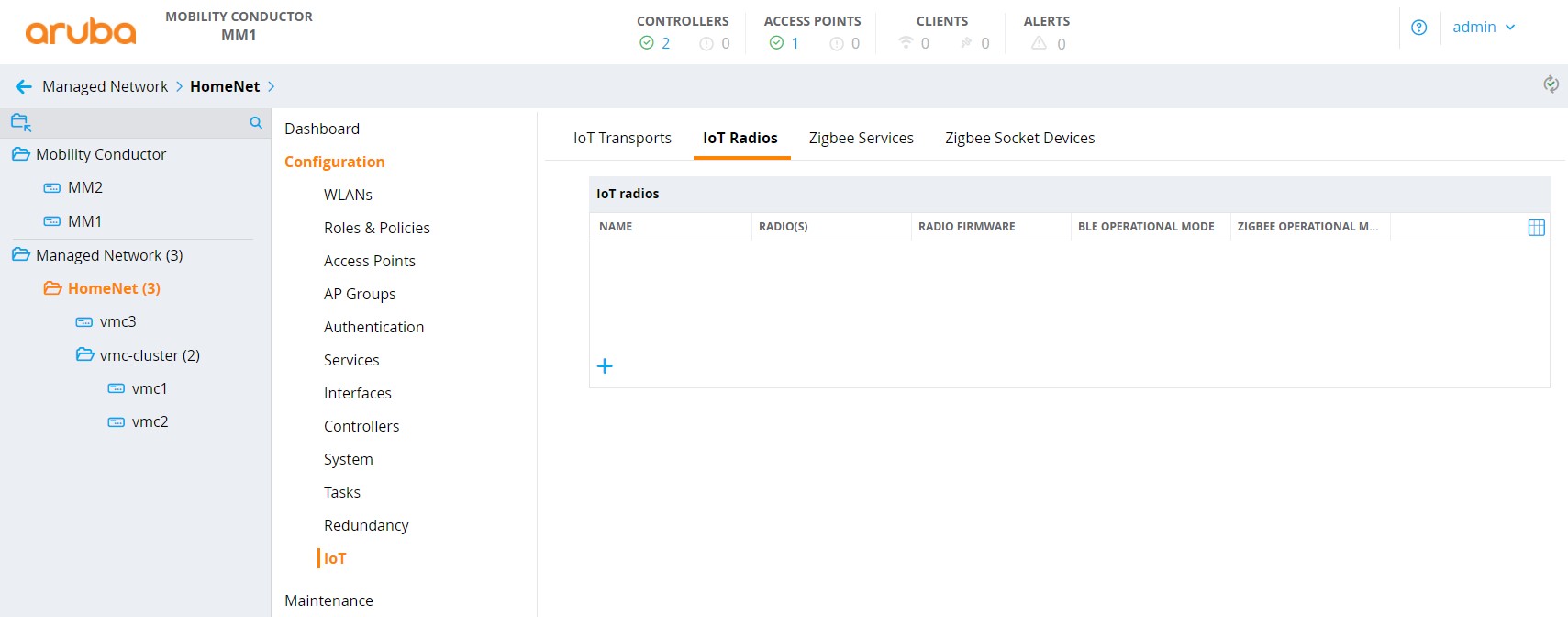This screenshot has width=1568, height=617.
Task: Click wired clients count icon
Action: [966, 42]
